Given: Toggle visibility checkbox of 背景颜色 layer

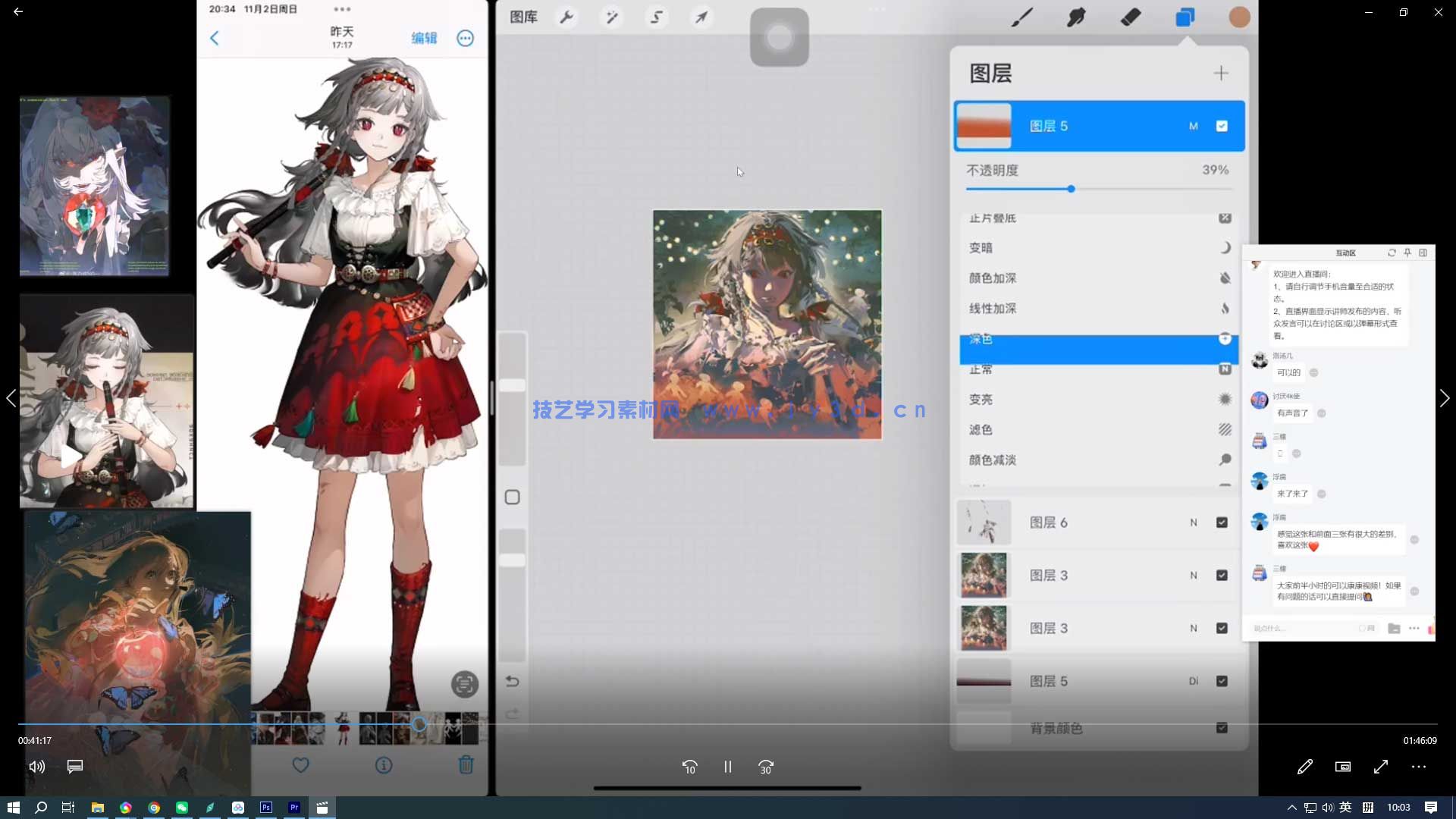Looking at the screenshot, I should click(x=1222, y=727).
